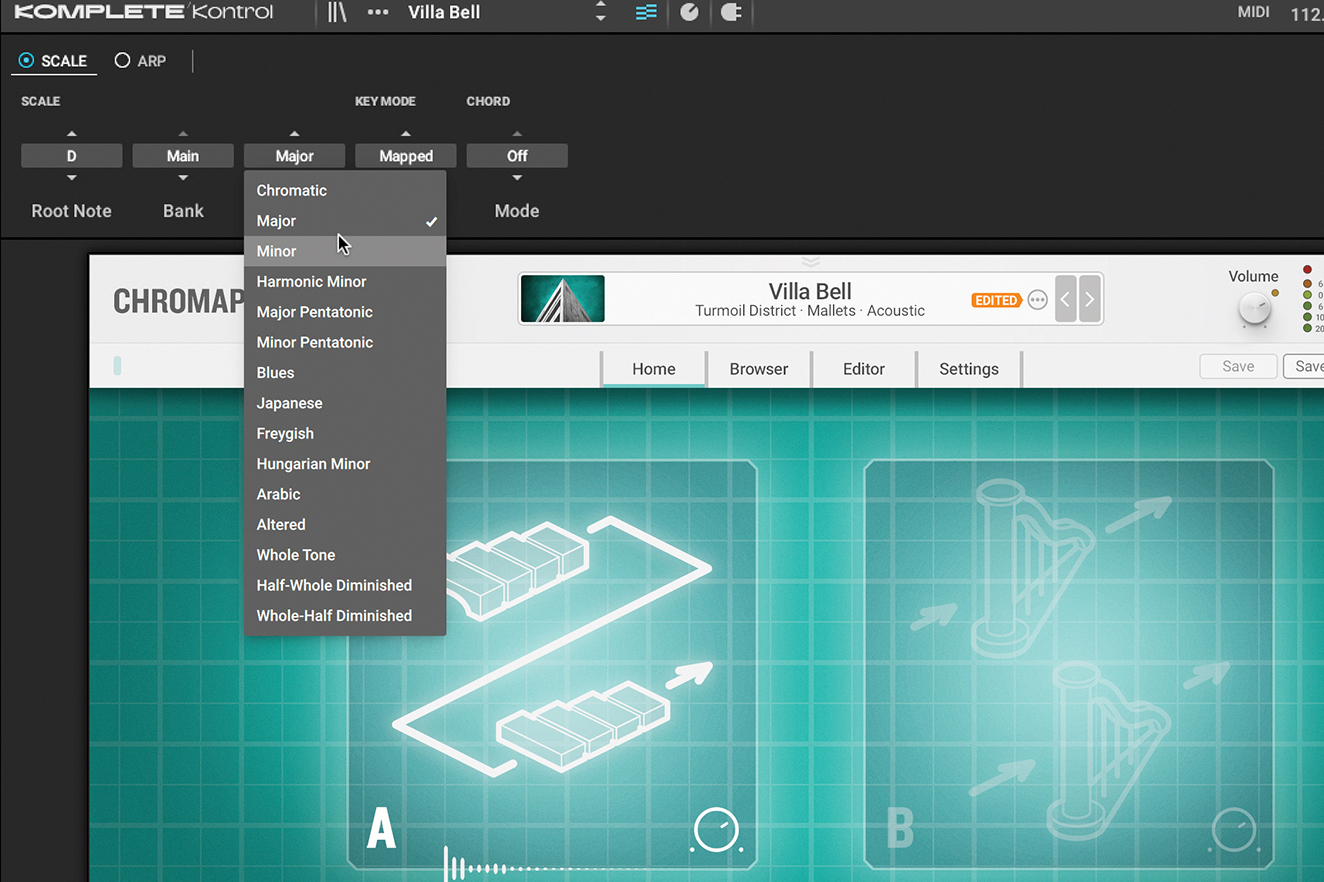Switch to the Editor tab
Viewport: 1324px width, 882px height.
pos(864,369)
